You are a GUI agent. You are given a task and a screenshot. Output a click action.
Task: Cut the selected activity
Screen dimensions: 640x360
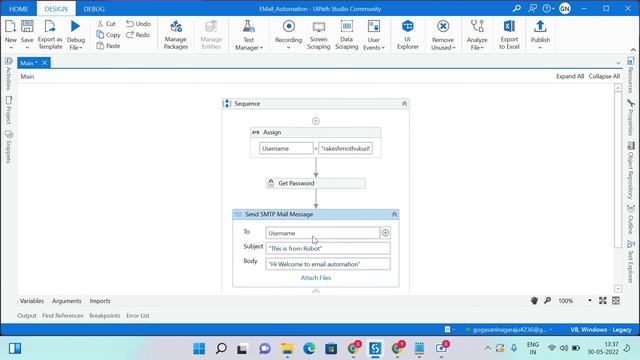coord(107,24)
